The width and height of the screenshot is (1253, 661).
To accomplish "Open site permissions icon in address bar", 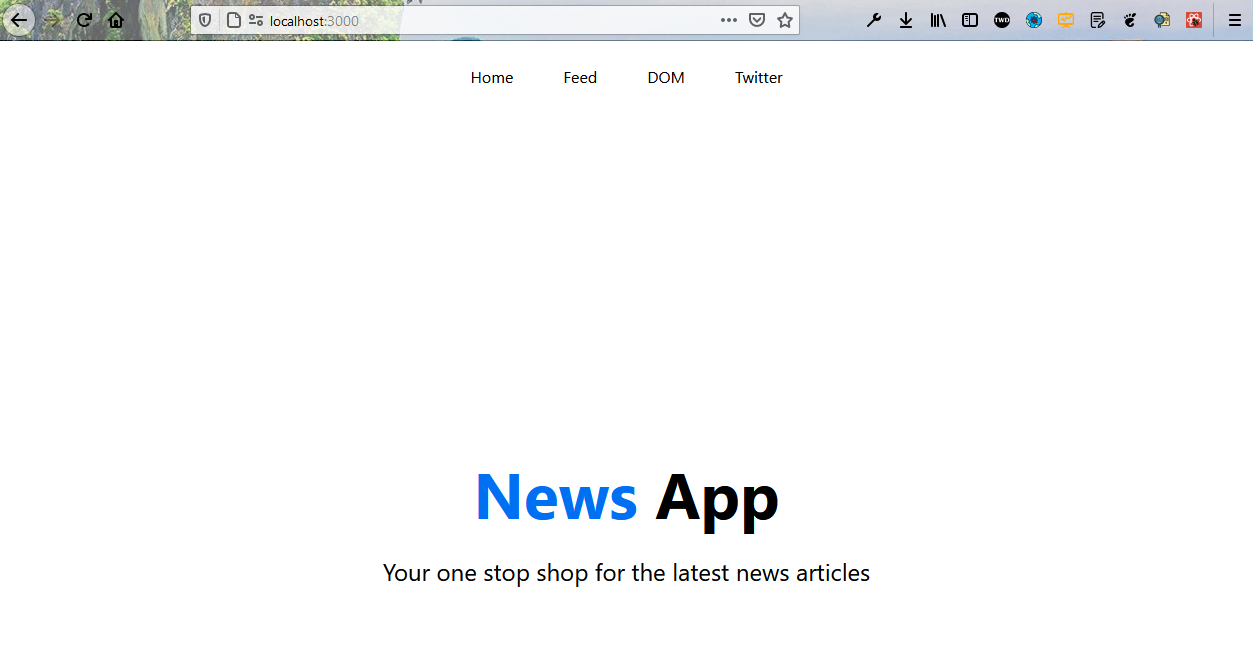I will [x=256, y=20].
